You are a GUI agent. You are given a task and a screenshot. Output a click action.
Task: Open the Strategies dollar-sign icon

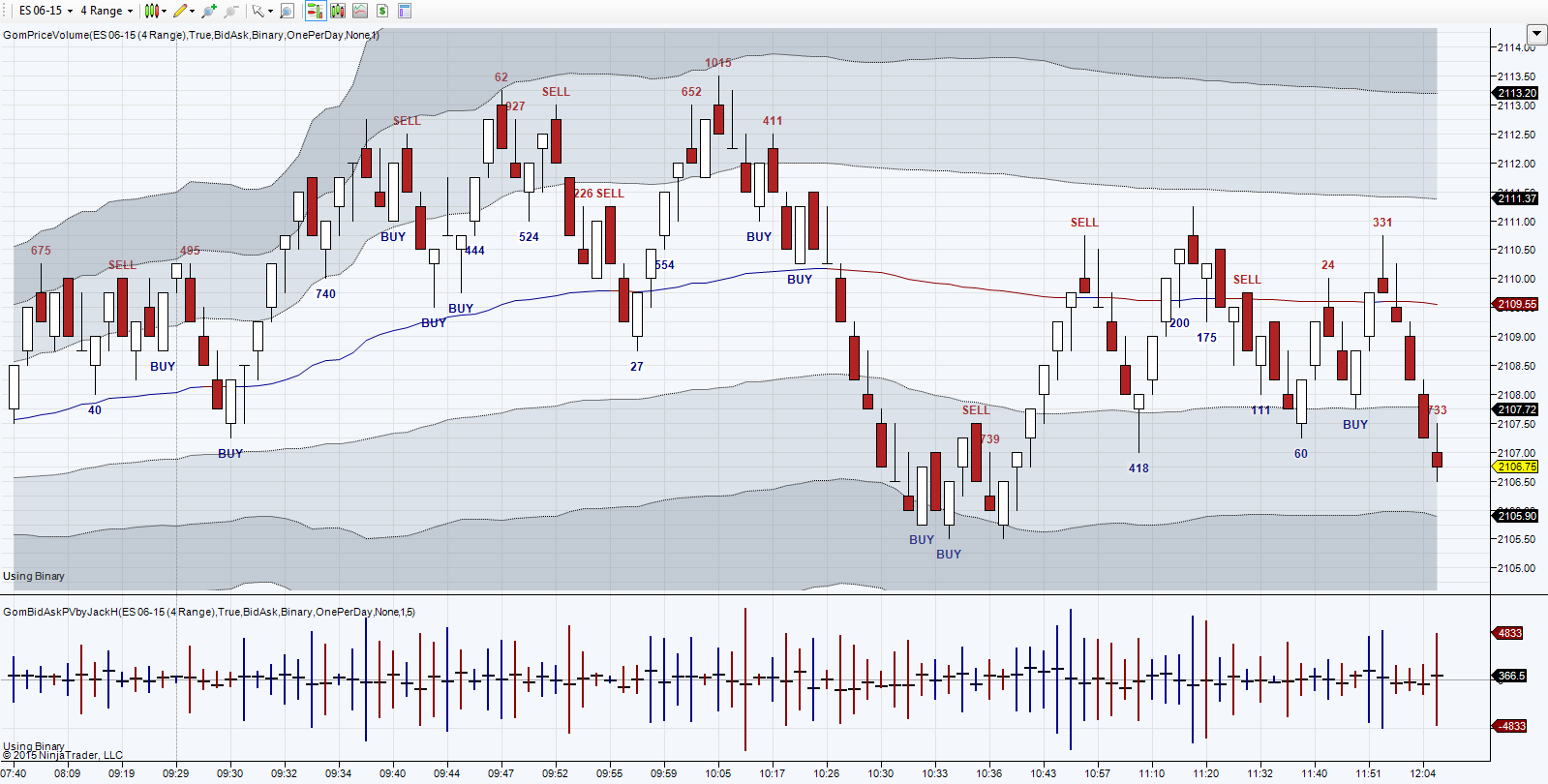(382, 11)
